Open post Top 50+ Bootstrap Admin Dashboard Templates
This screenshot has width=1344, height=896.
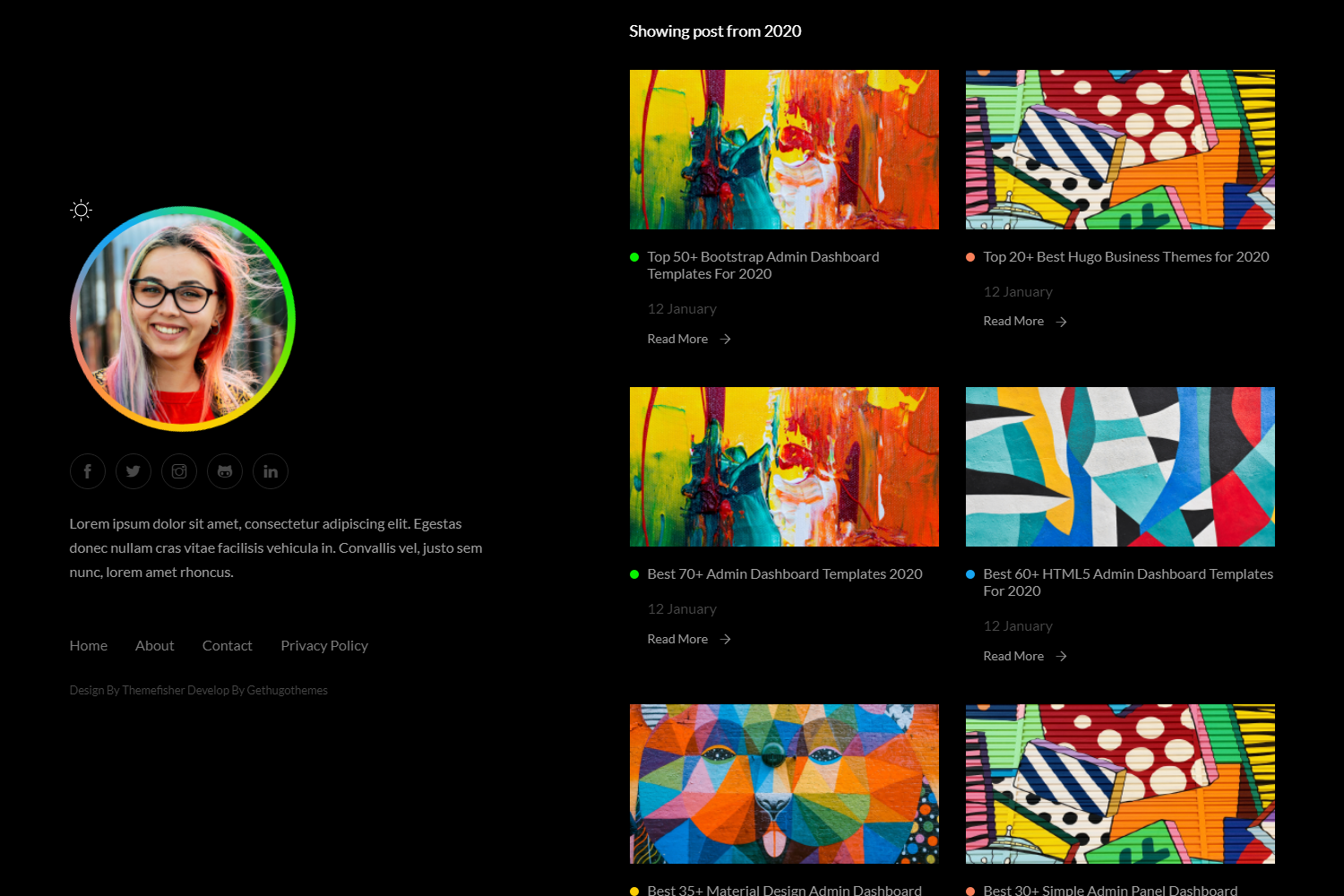(762, 265)
